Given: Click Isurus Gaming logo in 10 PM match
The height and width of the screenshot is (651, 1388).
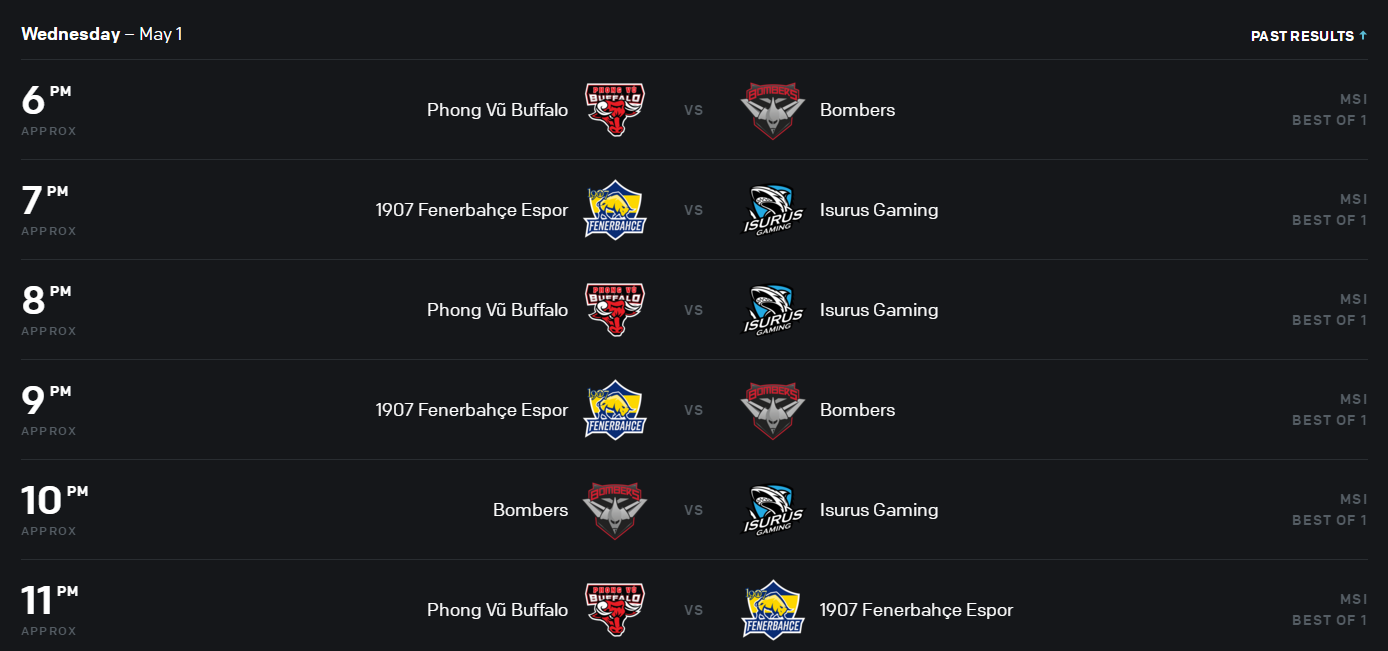Looking at the screenshot, I should pyautogui.click(x=772, y=510).
